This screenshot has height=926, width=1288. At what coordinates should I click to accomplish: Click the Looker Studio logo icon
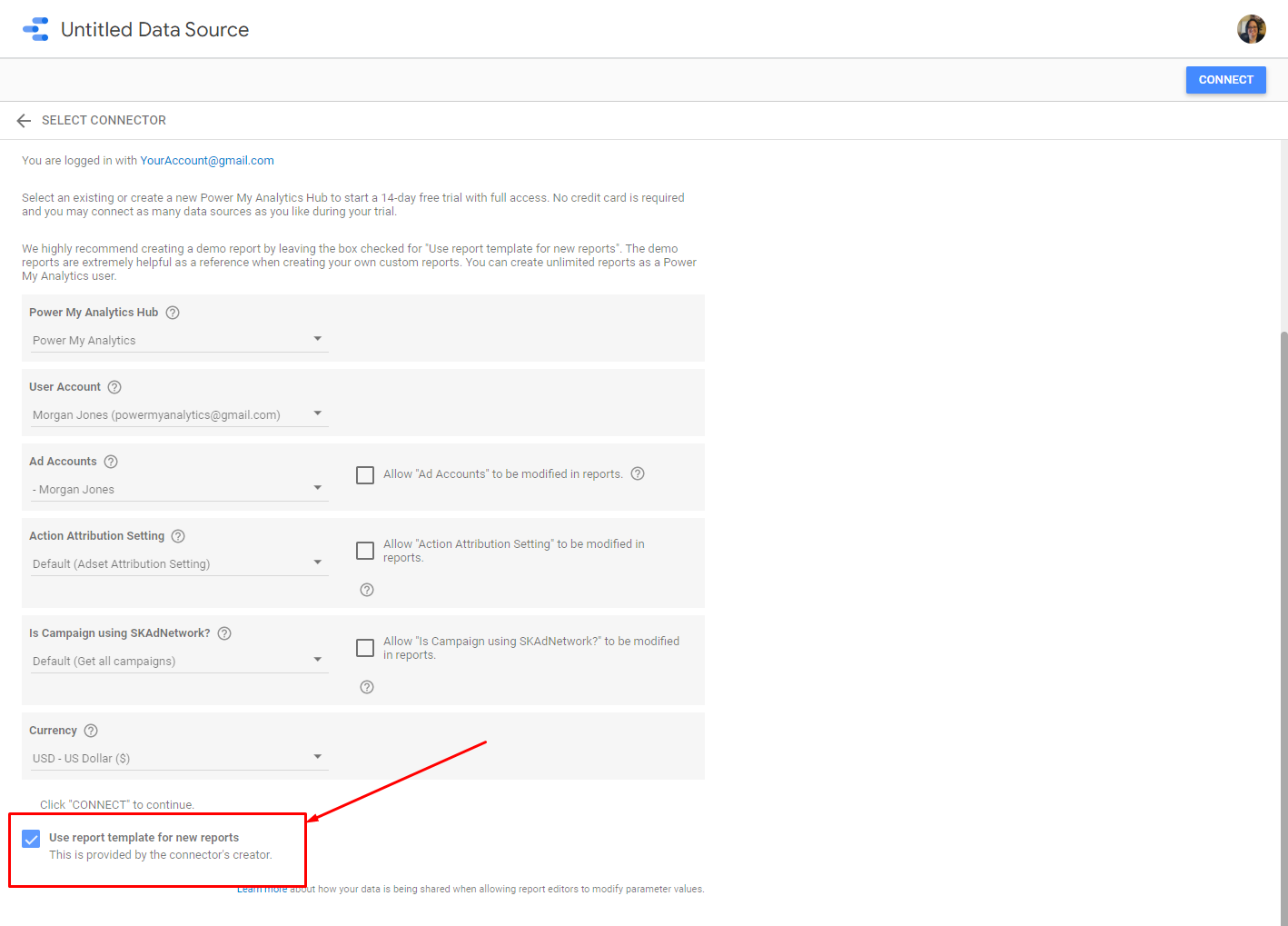(35, 29)
